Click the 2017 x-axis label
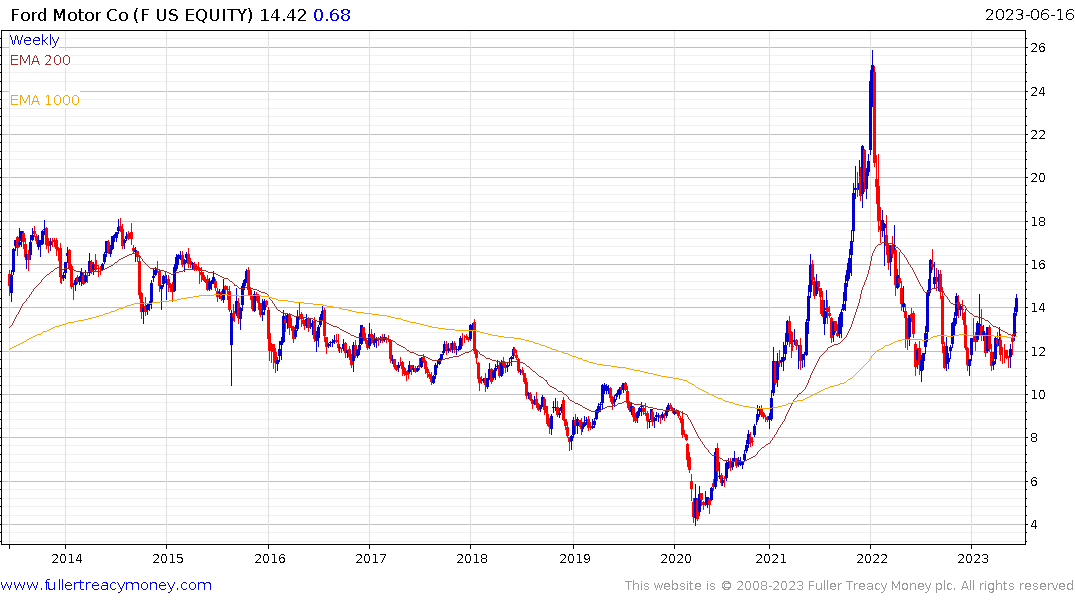 click(371, 558)
